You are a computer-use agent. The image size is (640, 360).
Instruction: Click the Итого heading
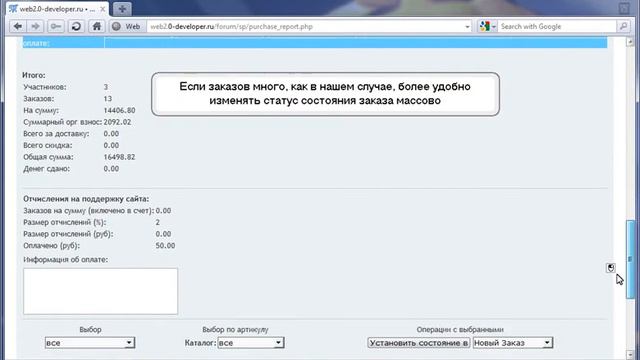[x=34, y=76]
